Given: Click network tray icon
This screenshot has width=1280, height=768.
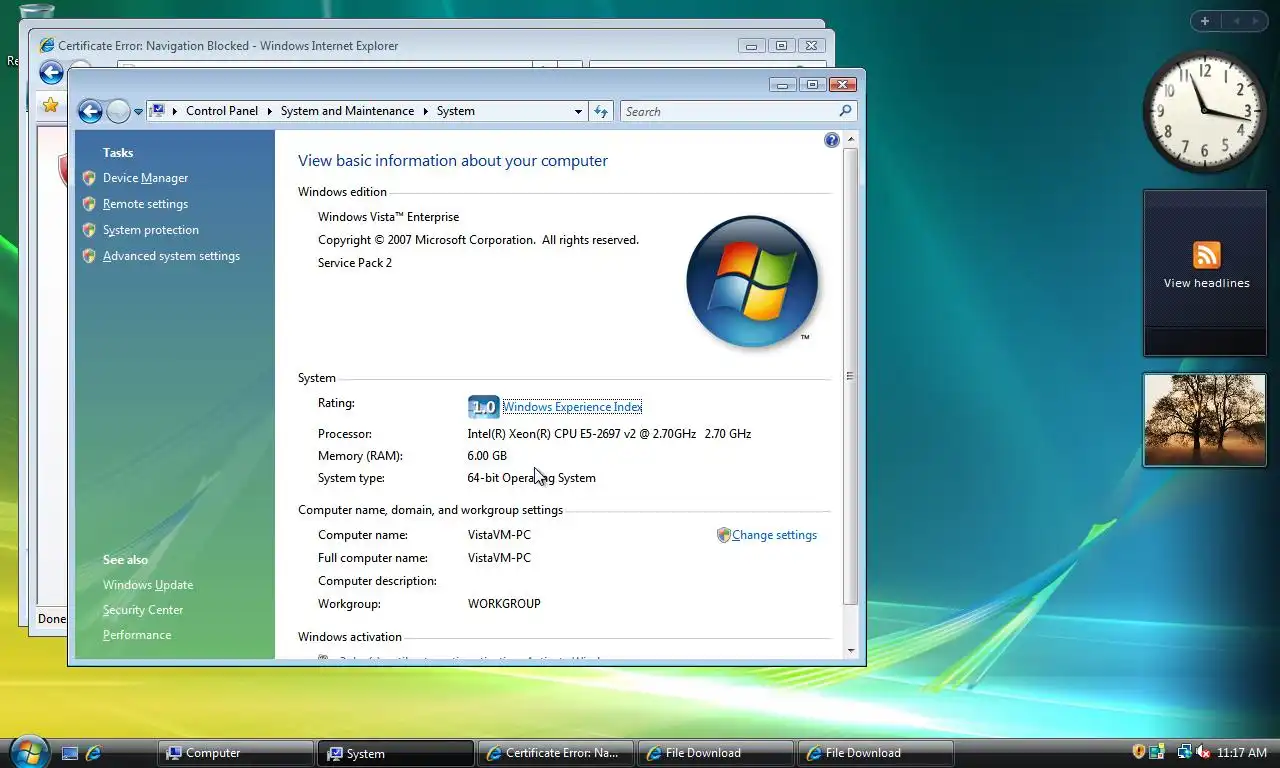Looking at the screenshot, I should tap(1184, 752).
